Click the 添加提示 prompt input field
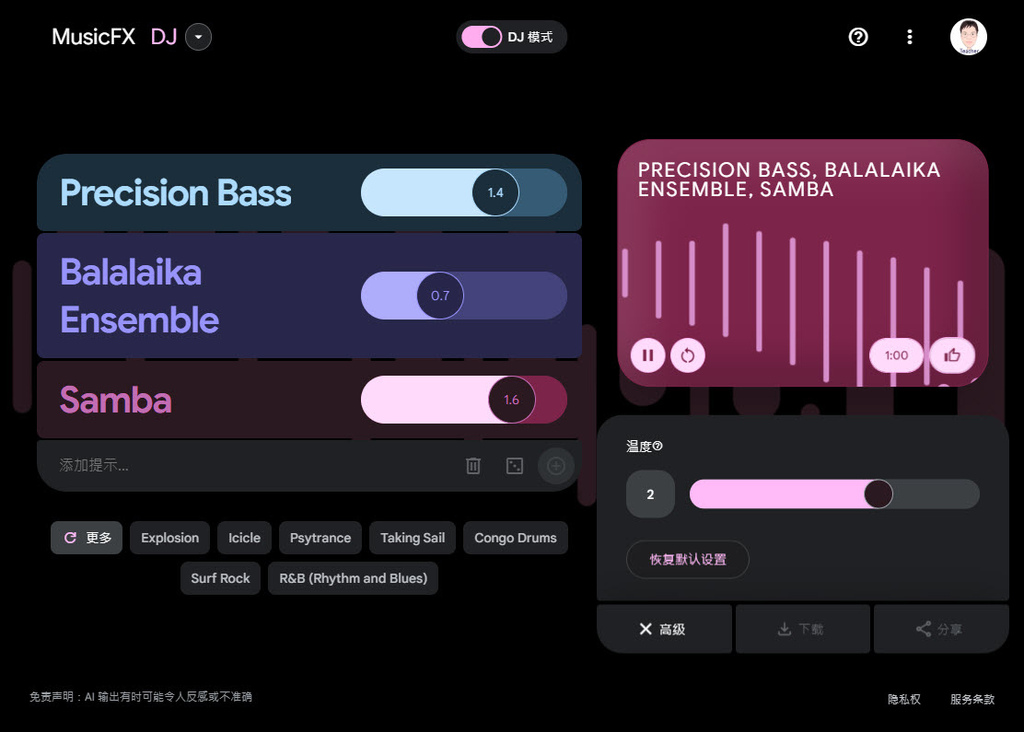 point(255,466)
